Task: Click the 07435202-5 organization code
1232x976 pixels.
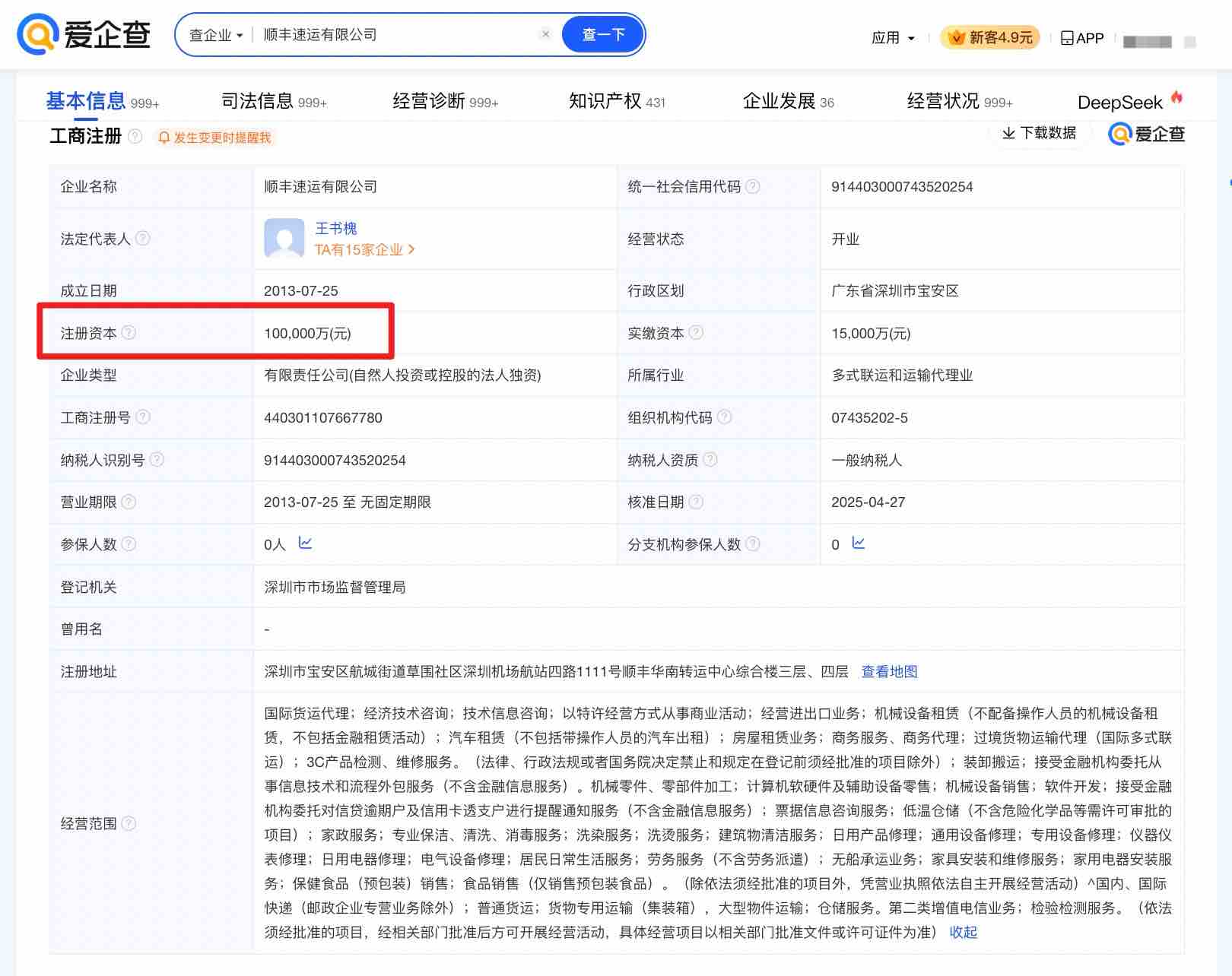Action: pos(869,417)
